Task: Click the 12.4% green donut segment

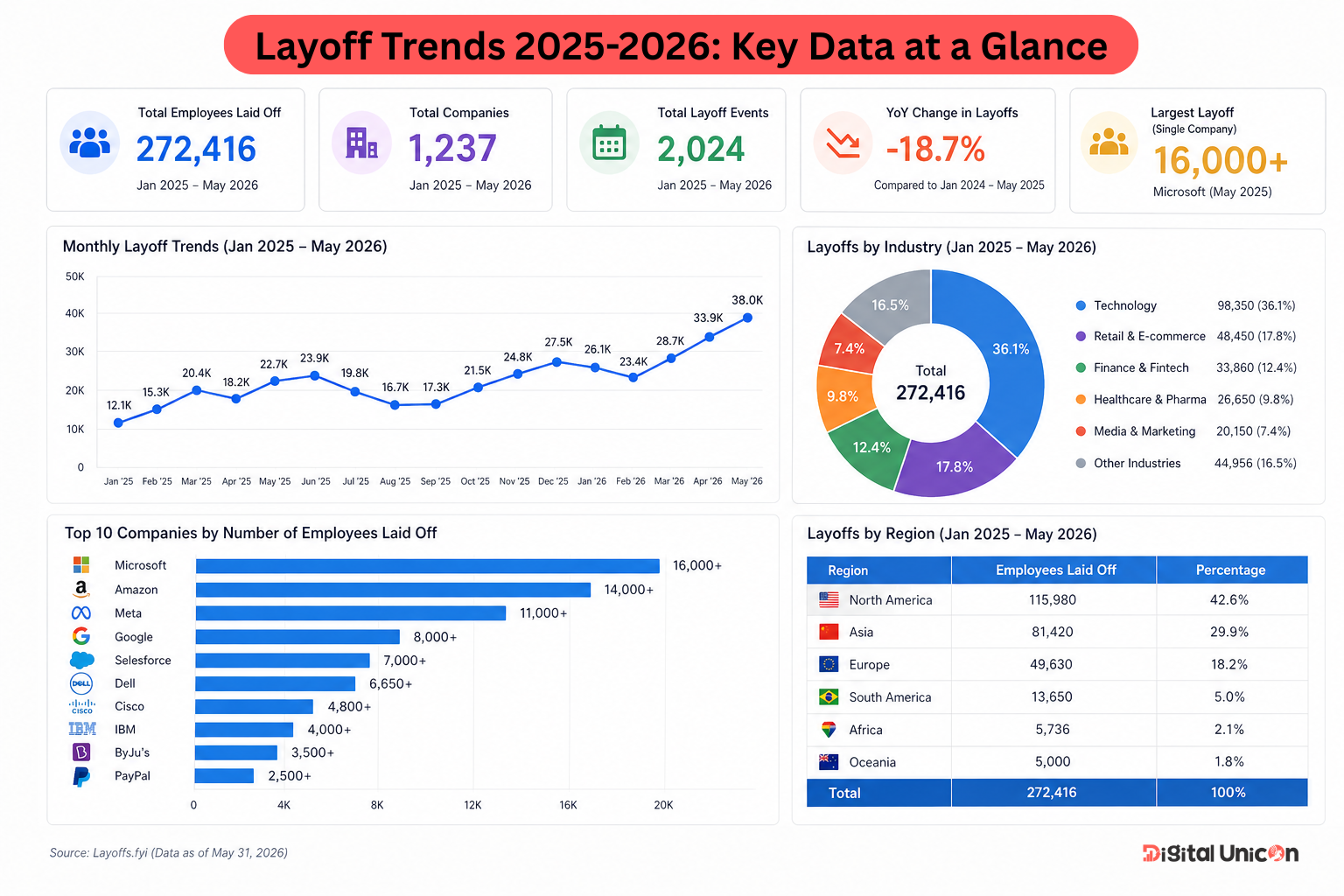Action: coord(871,447)
